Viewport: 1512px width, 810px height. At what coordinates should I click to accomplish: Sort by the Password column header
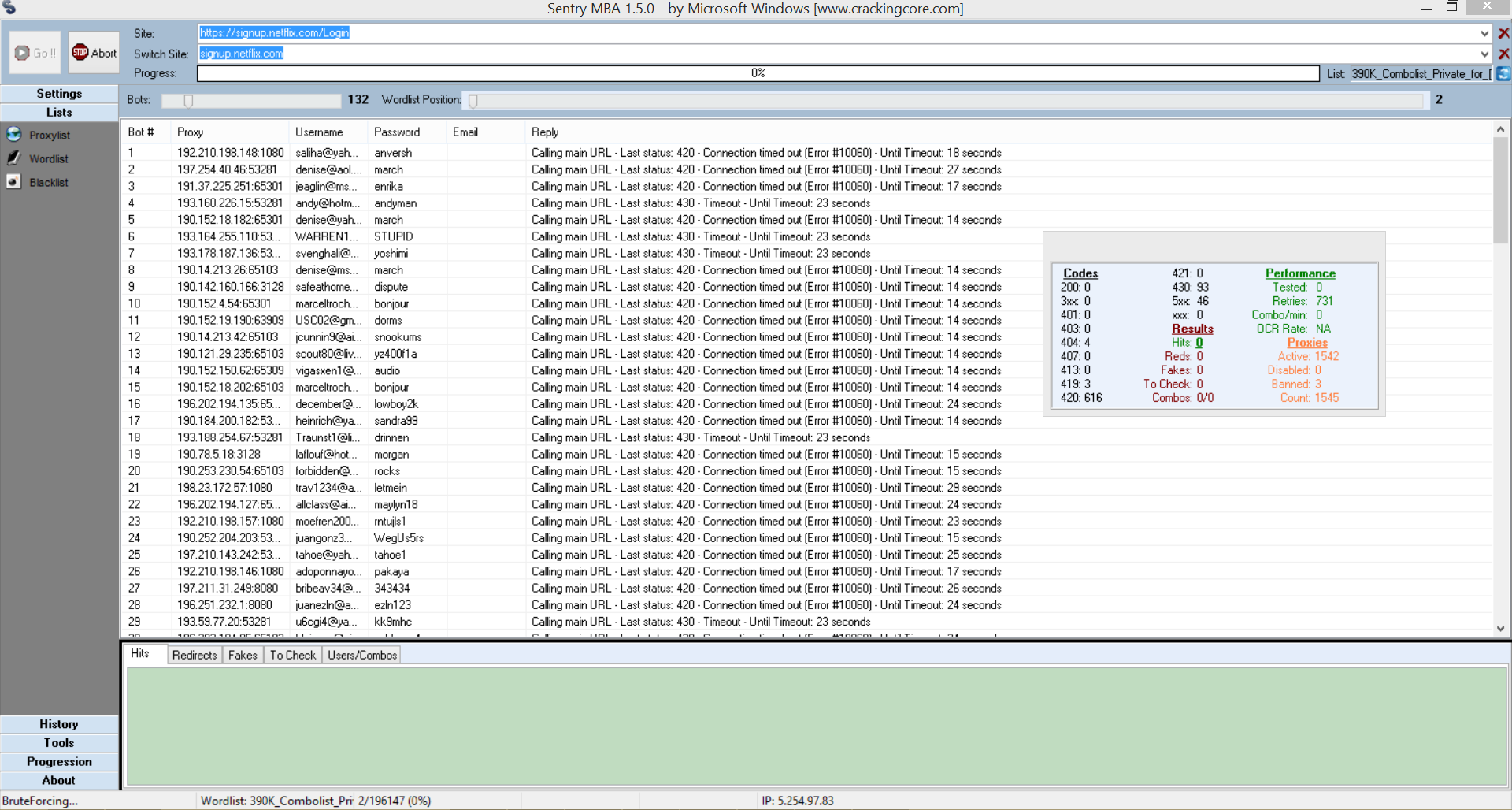click(407, 132)
